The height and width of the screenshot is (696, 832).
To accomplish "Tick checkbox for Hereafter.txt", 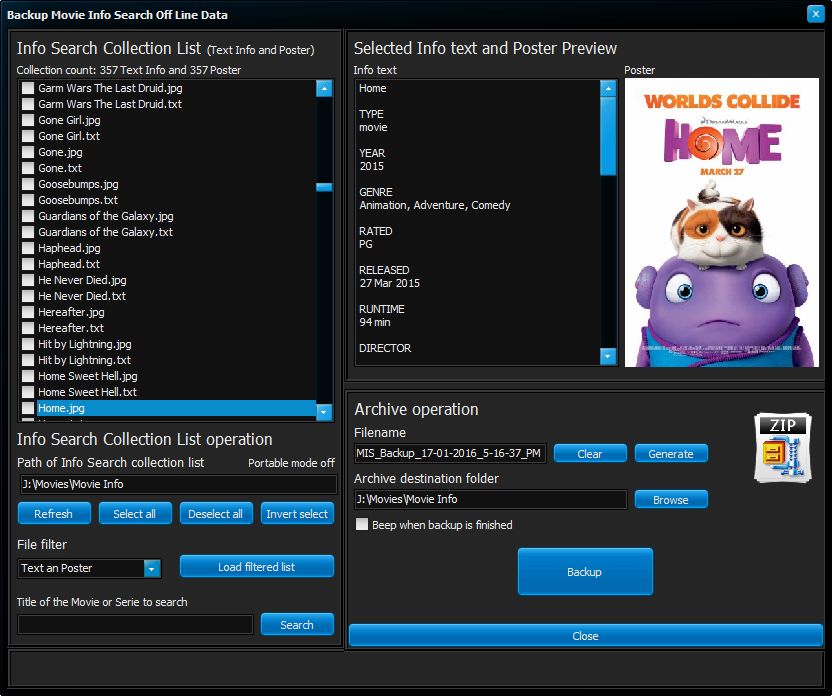I will [28, 328].
